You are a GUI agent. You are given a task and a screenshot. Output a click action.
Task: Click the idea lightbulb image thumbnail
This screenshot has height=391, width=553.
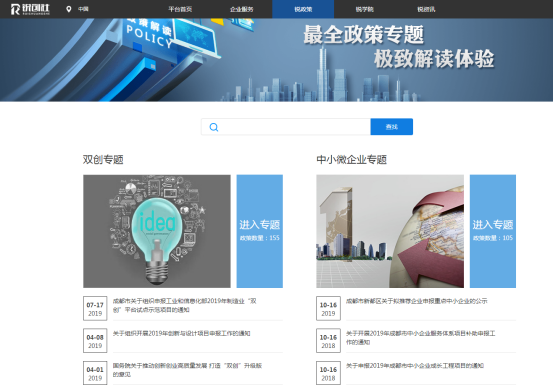[157, 231]
